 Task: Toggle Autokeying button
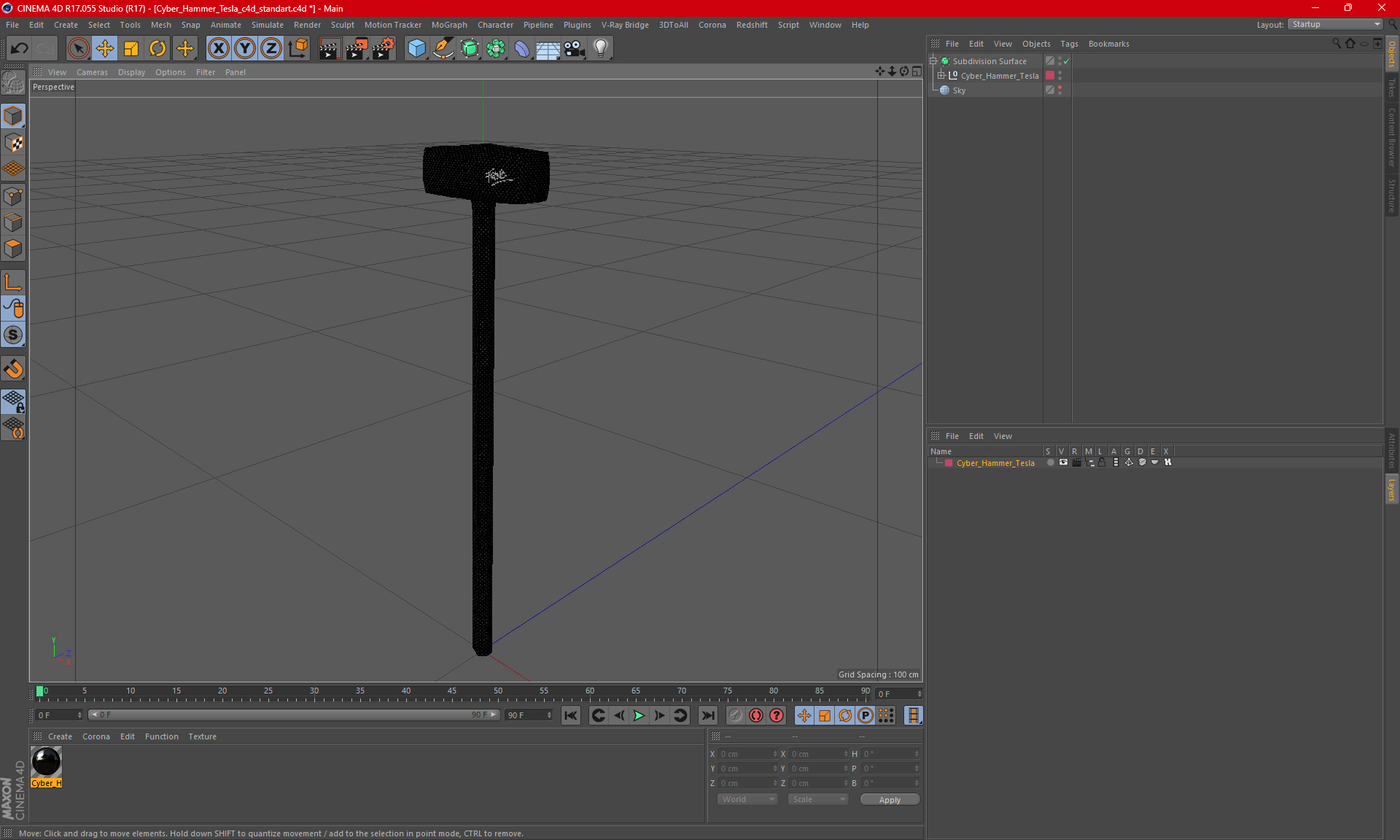pyautogui.click(x=755, y=715)
